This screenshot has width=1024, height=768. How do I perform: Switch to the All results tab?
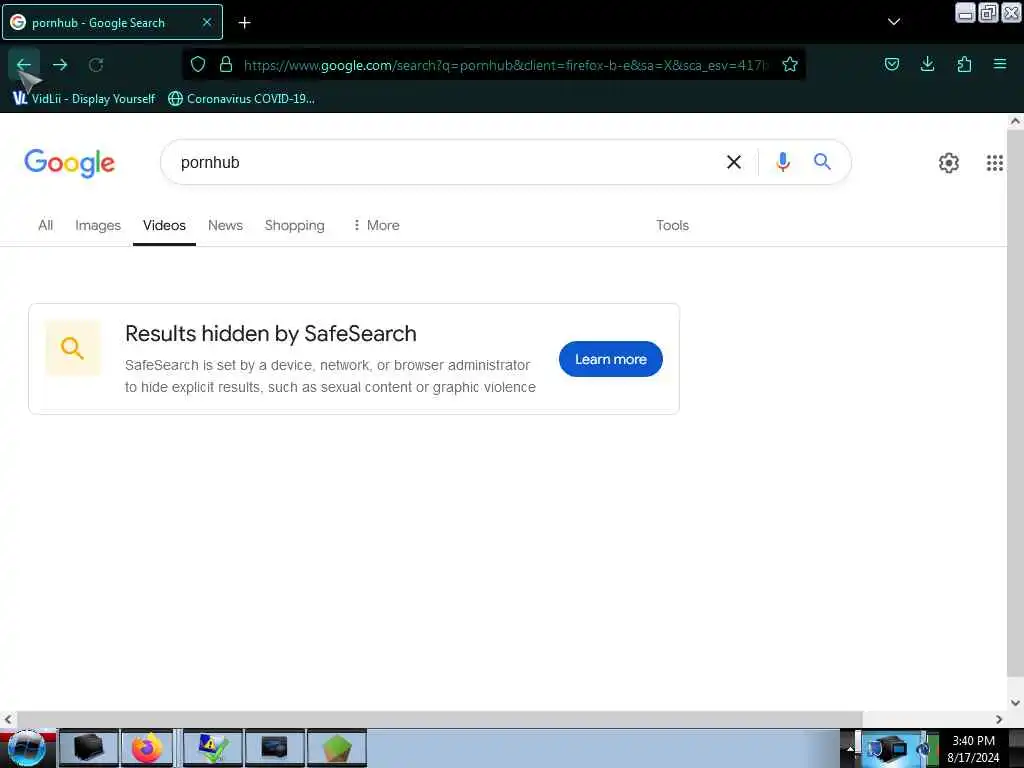pyautogui.click(x=45, y=225)
